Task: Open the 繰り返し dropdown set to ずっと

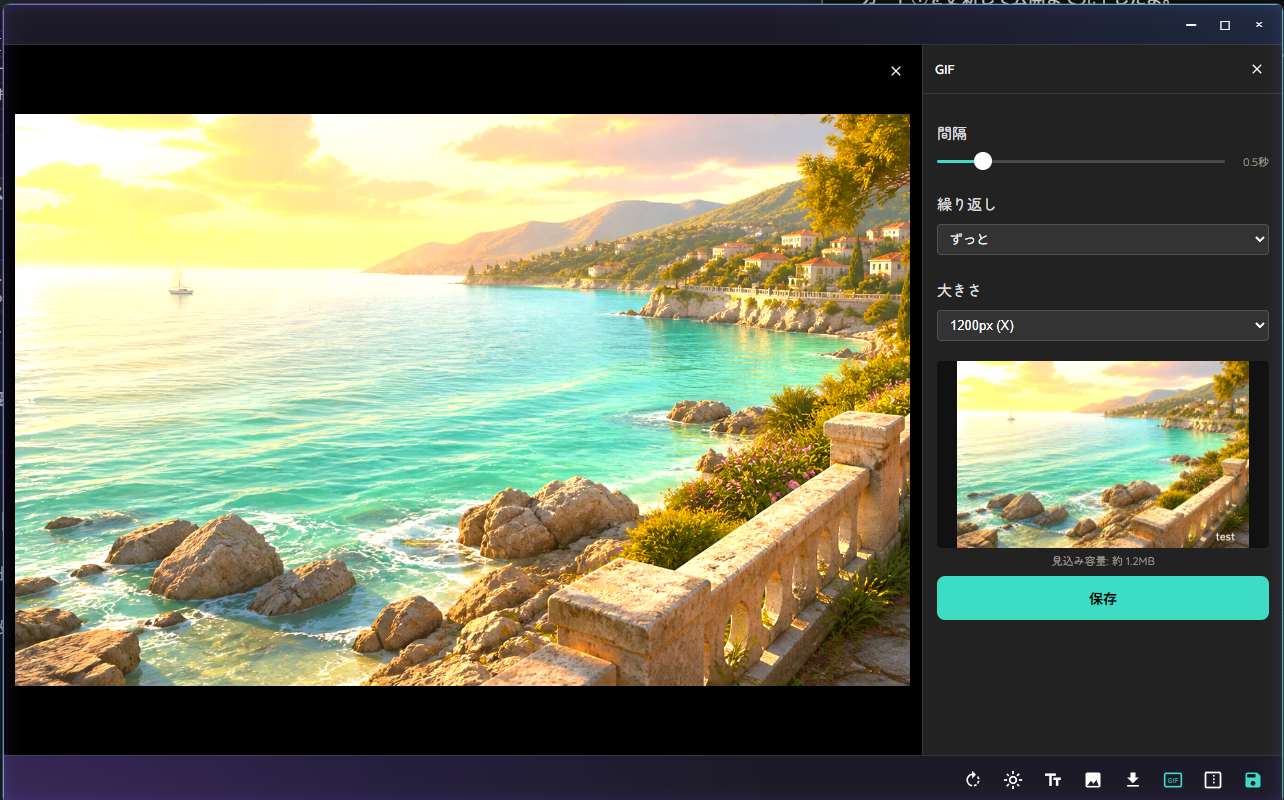Action: (x=1103, y=239)
